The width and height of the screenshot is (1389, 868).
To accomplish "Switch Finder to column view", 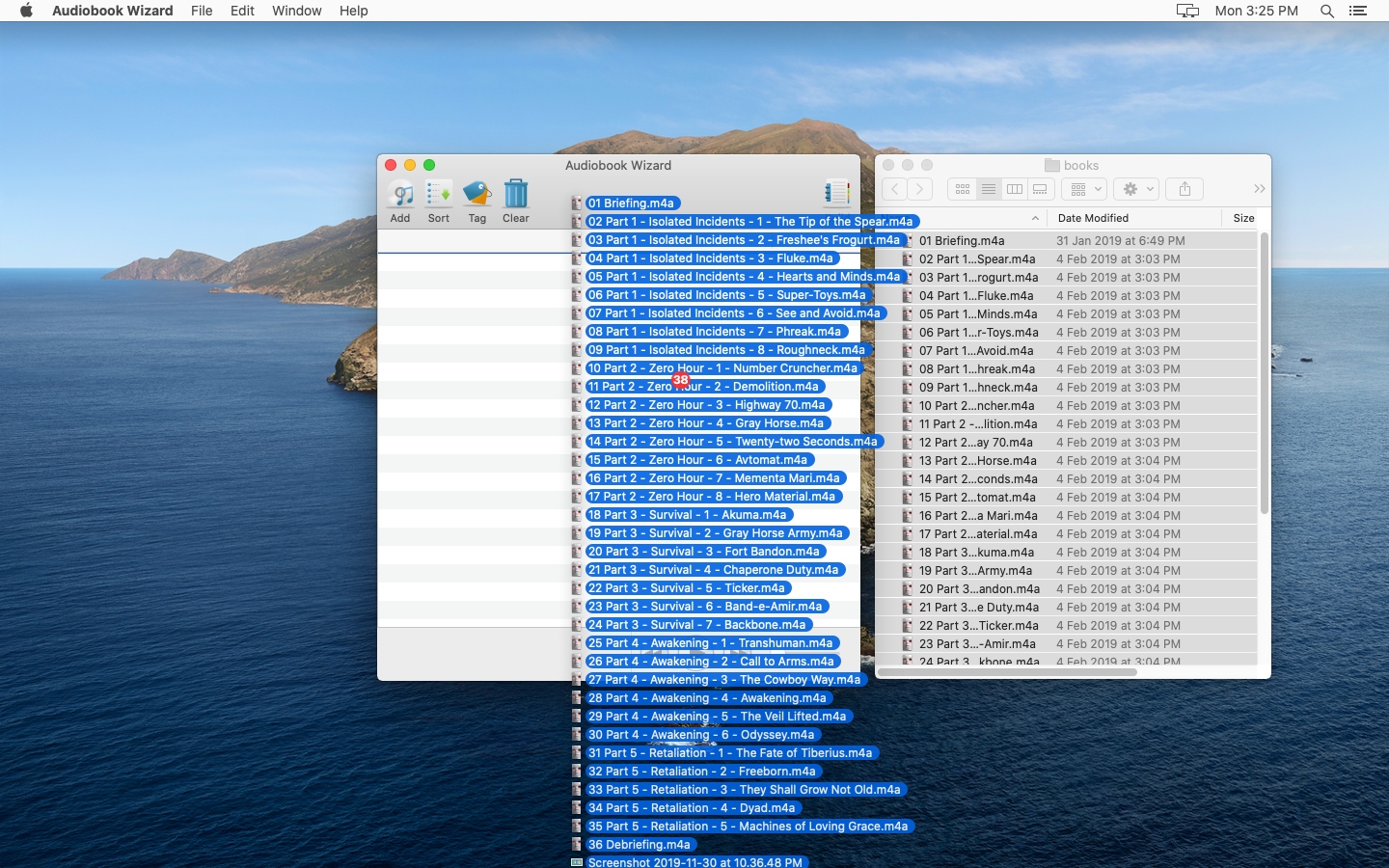I will click(1015, 189).
